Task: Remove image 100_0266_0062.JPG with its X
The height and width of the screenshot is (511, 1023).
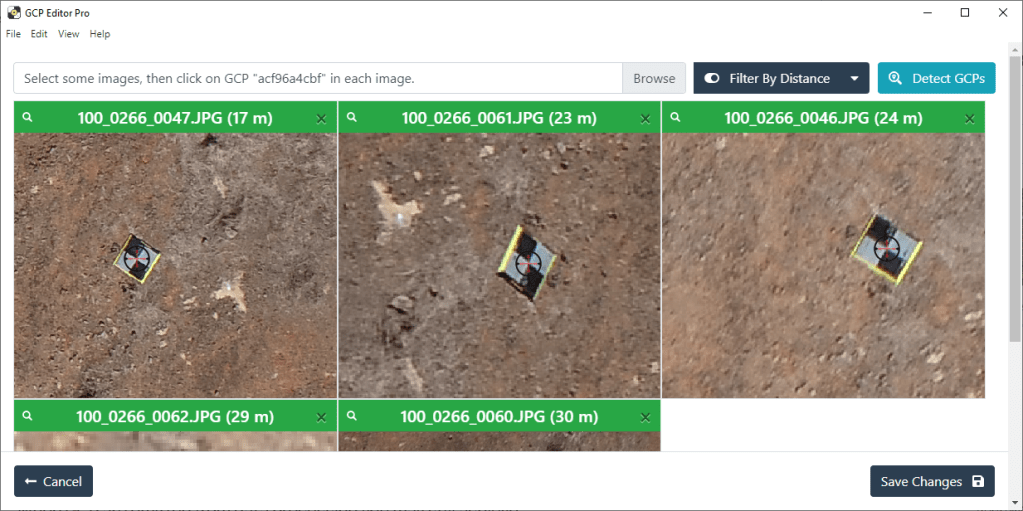Action: click(x=321, y=417)
